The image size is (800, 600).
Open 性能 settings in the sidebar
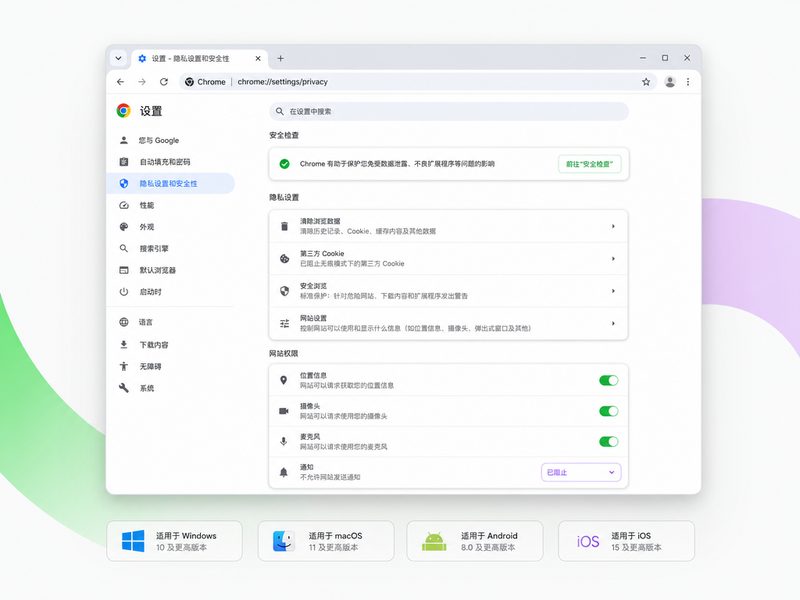(171, 205)
